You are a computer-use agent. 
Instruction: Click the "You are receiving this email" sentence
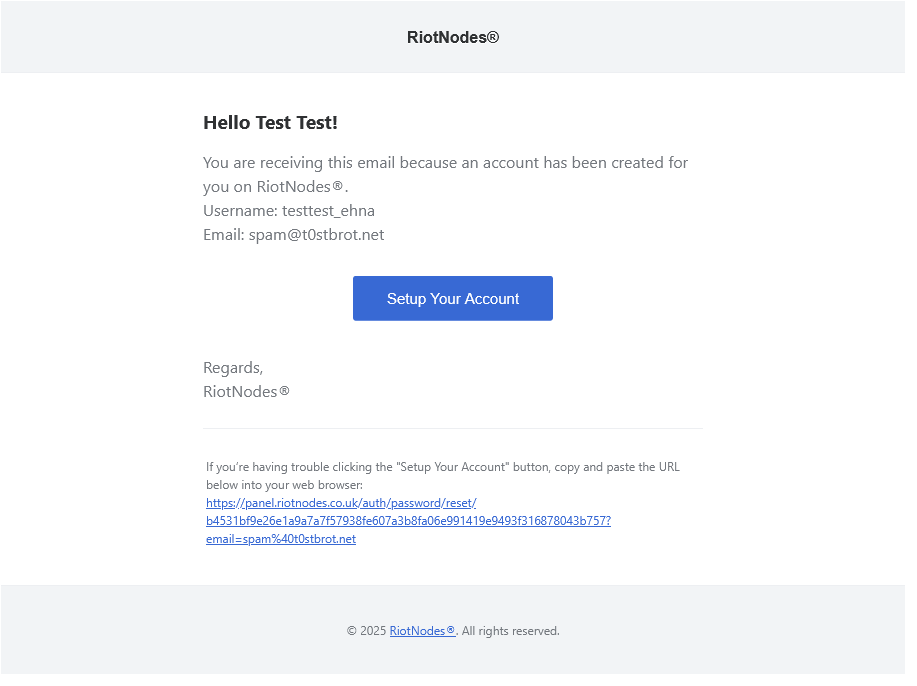445,163
